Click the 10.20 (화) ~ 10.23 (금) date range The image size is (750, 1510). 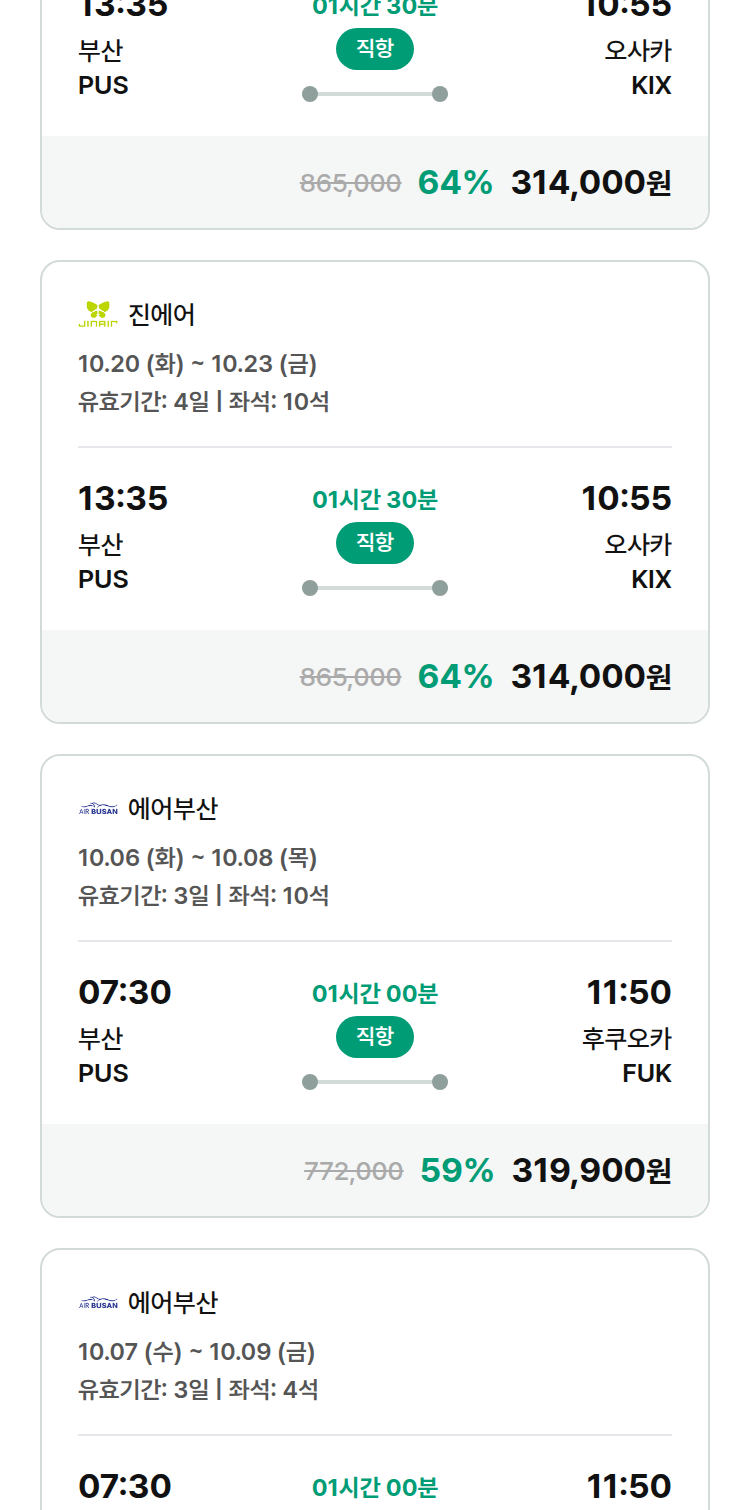[x=198, y=364]
